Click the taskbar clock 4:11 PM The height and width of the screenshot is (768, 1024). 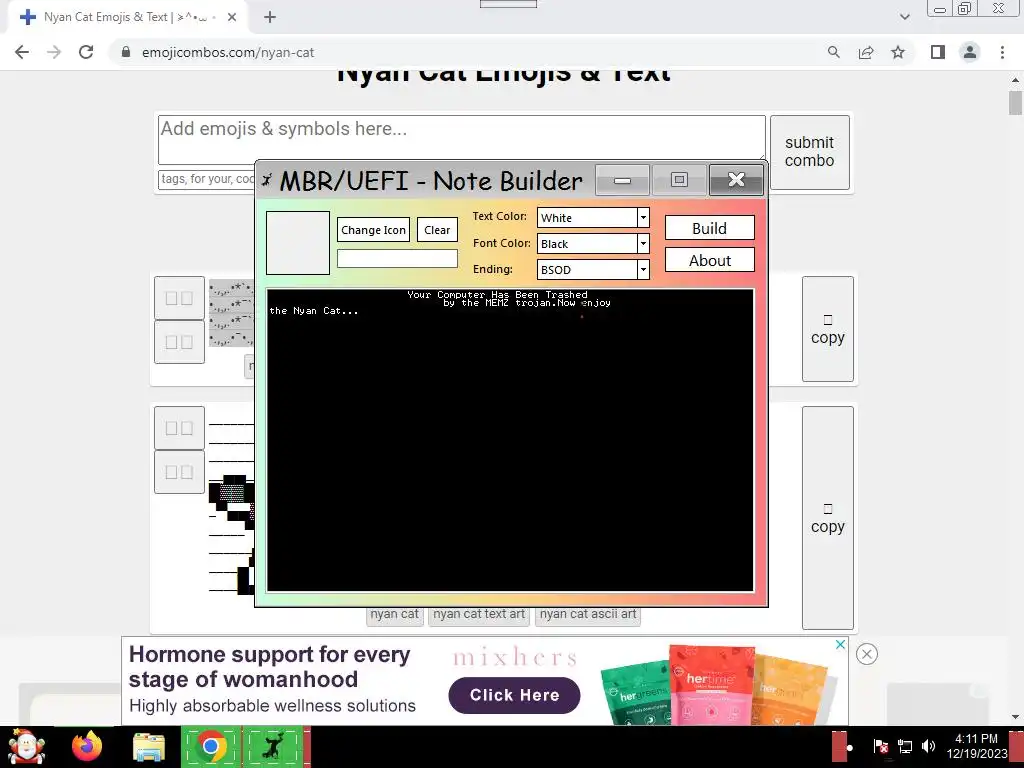976,746
